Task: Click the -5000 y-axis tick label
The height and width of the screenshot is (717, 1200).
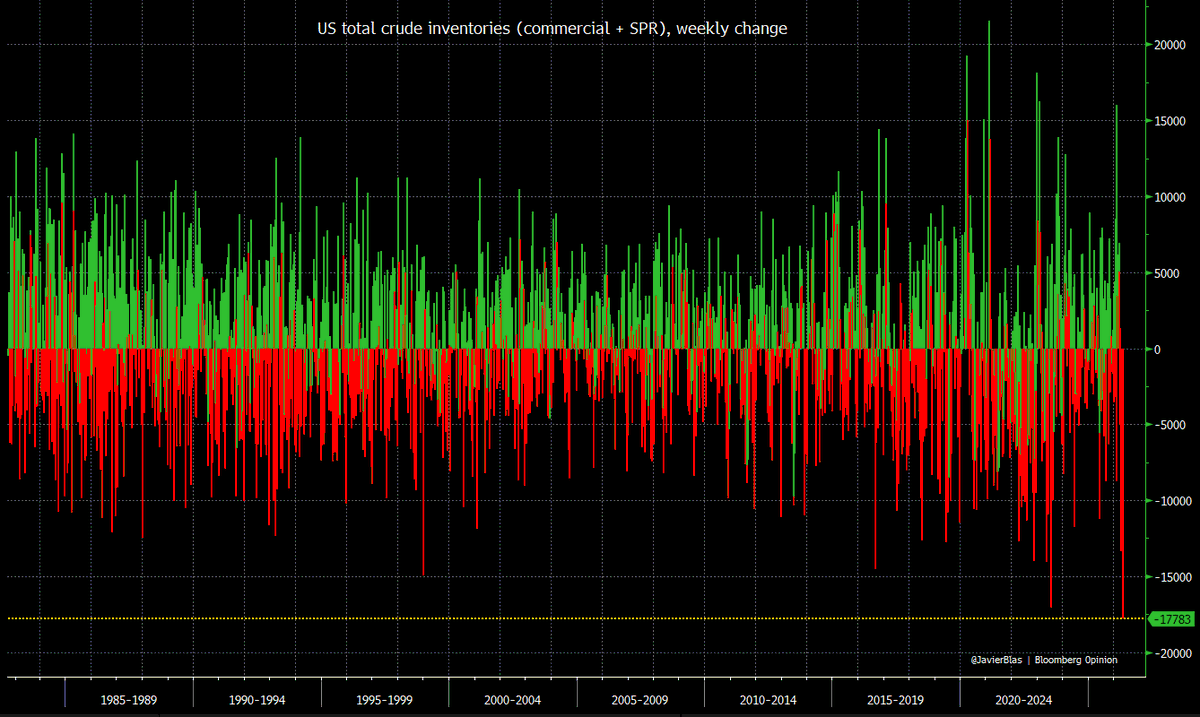Action: [x=1168, y=425]
